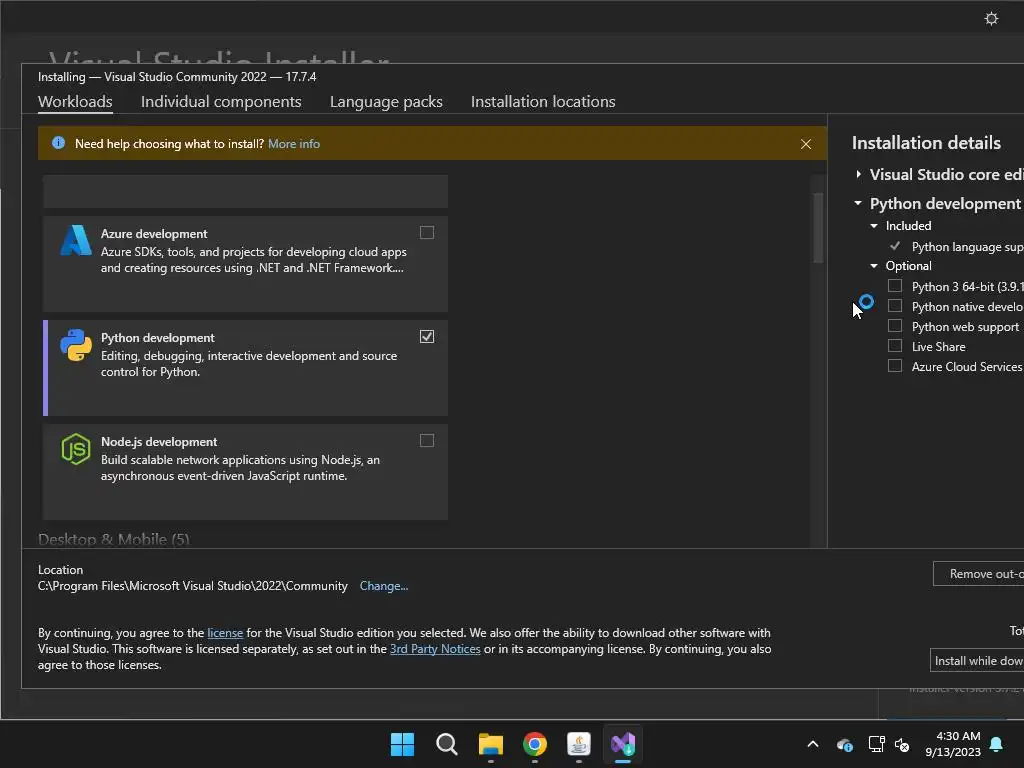This screenshot has width=1024, height=768.
Task: Toggle the theme sun icon at top right
Action: coord(991,18)
